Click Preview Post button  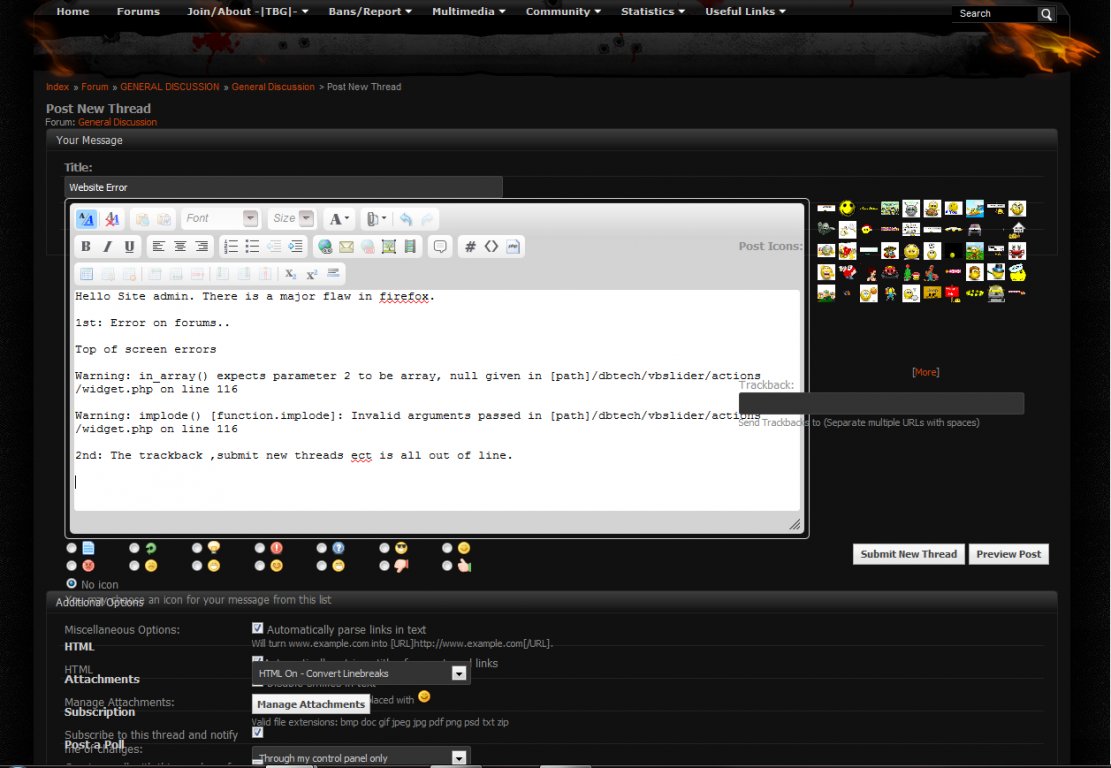coord(1008,554)
